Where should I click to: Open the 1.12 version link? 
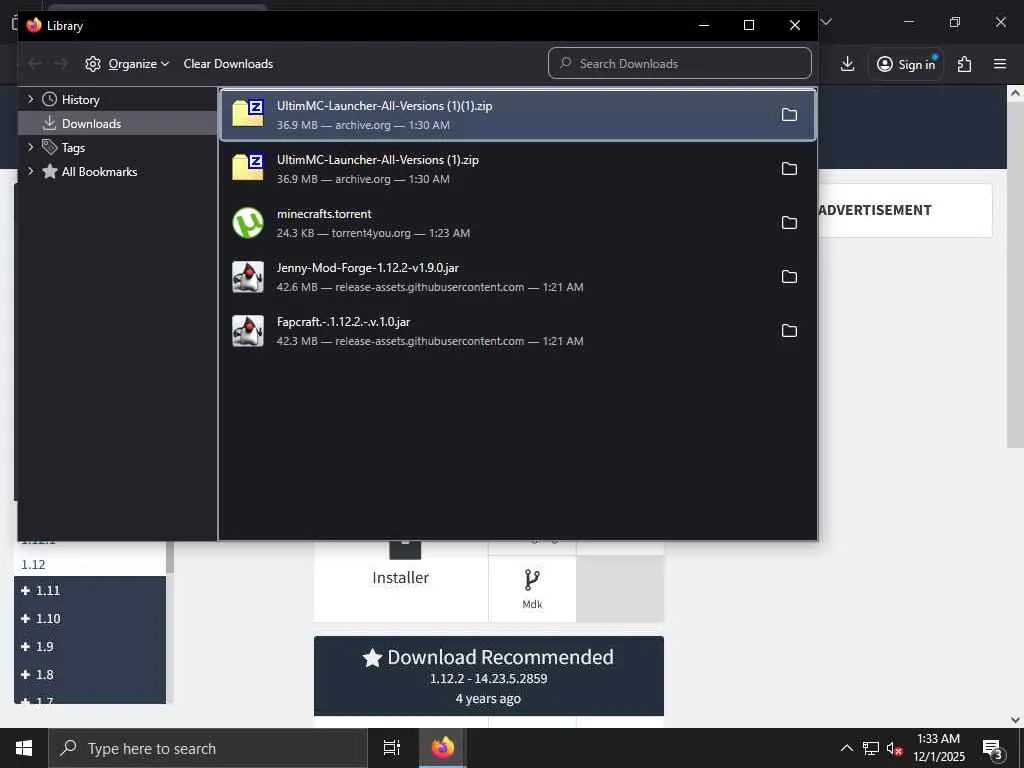[33, 564]
